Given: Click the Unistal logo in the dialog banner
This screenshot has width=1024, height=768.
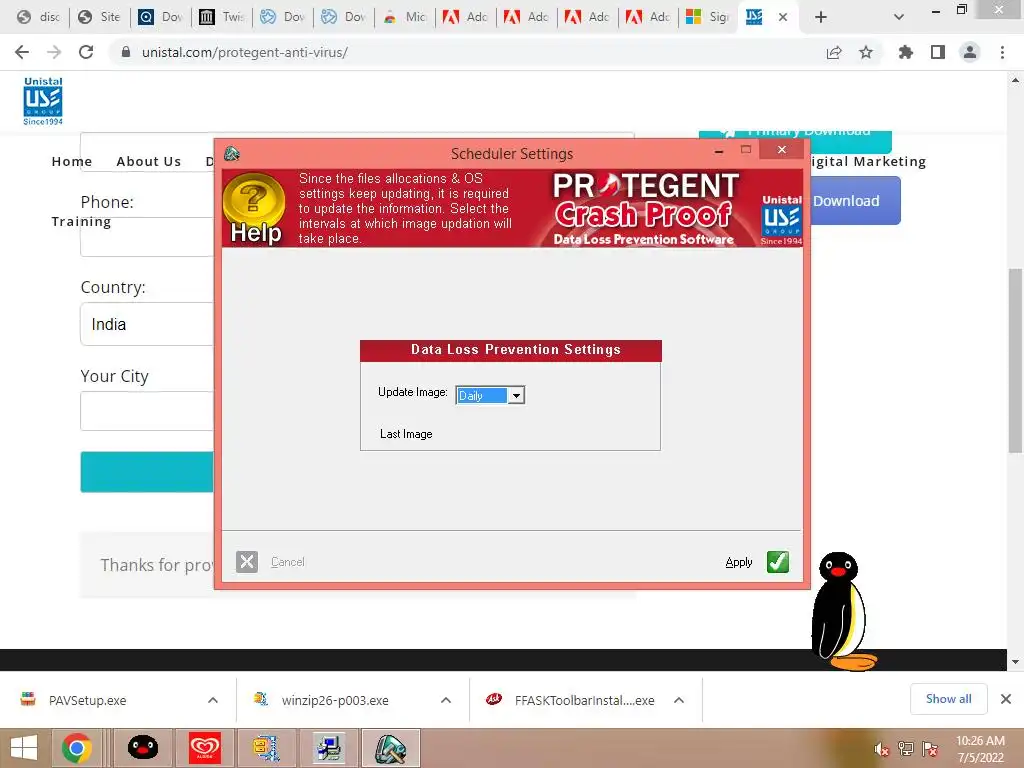Looking at the screenshot, I should tap(781, 220).
